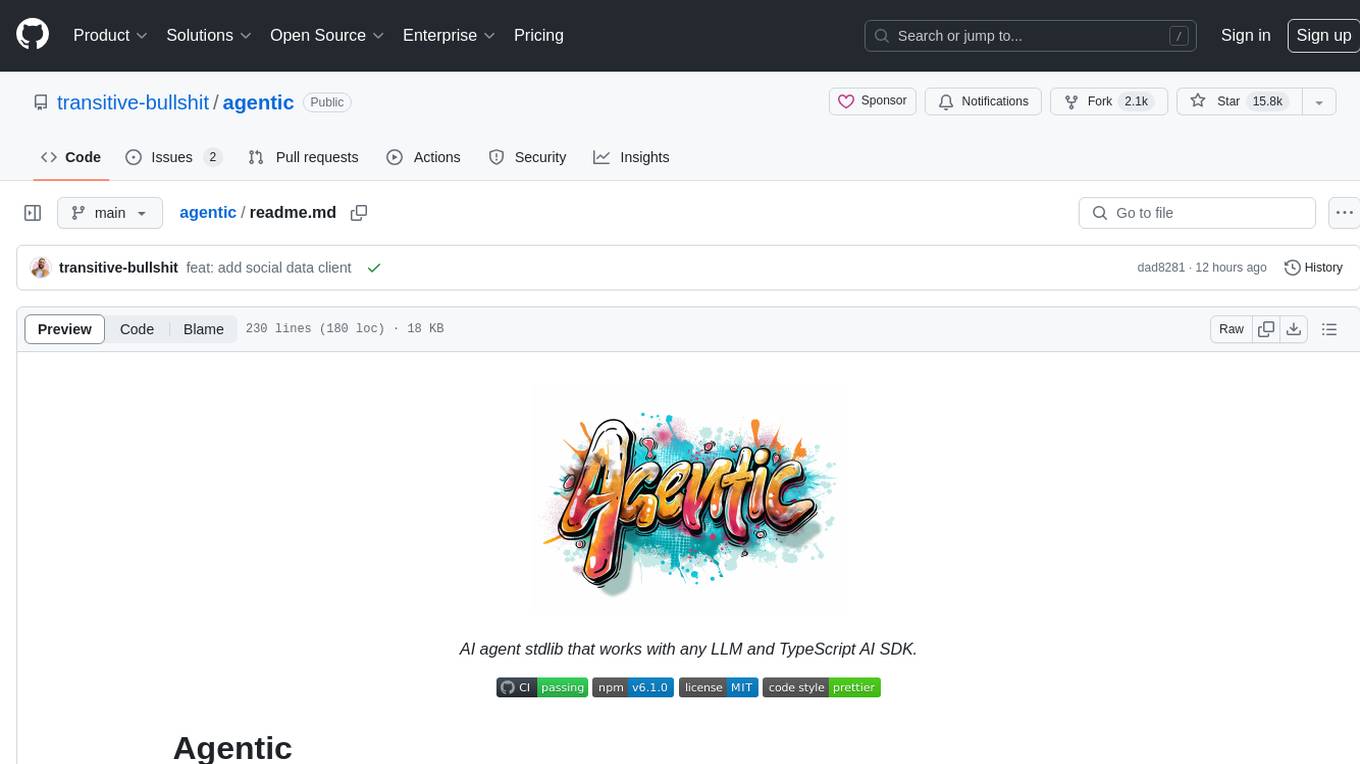Copy raw file contents
The width and height of the screenshot is (1360, 764).
point(1267,329)
